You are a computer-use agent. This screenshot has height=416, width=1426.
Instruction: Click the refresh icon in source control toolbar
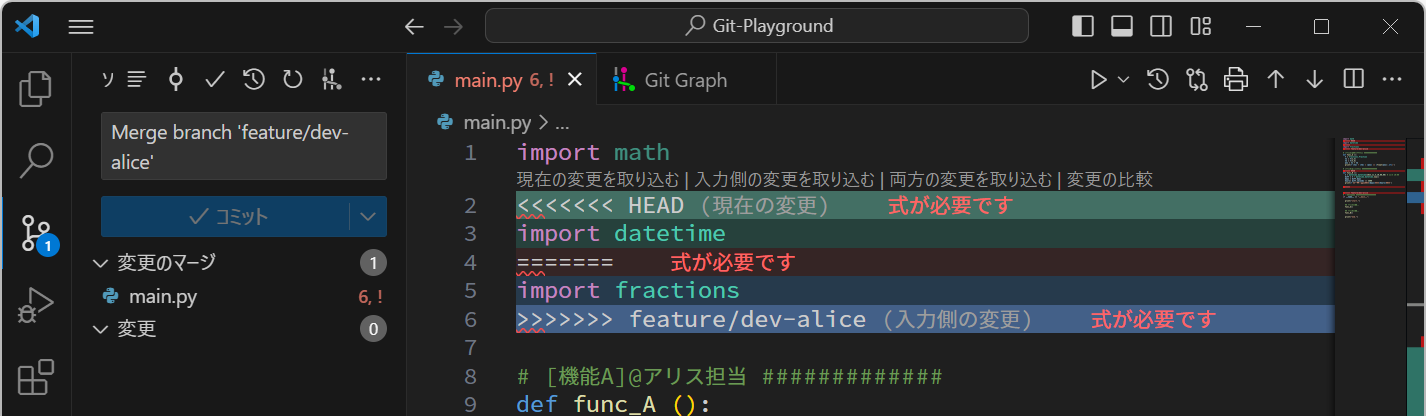click(292, 80)
